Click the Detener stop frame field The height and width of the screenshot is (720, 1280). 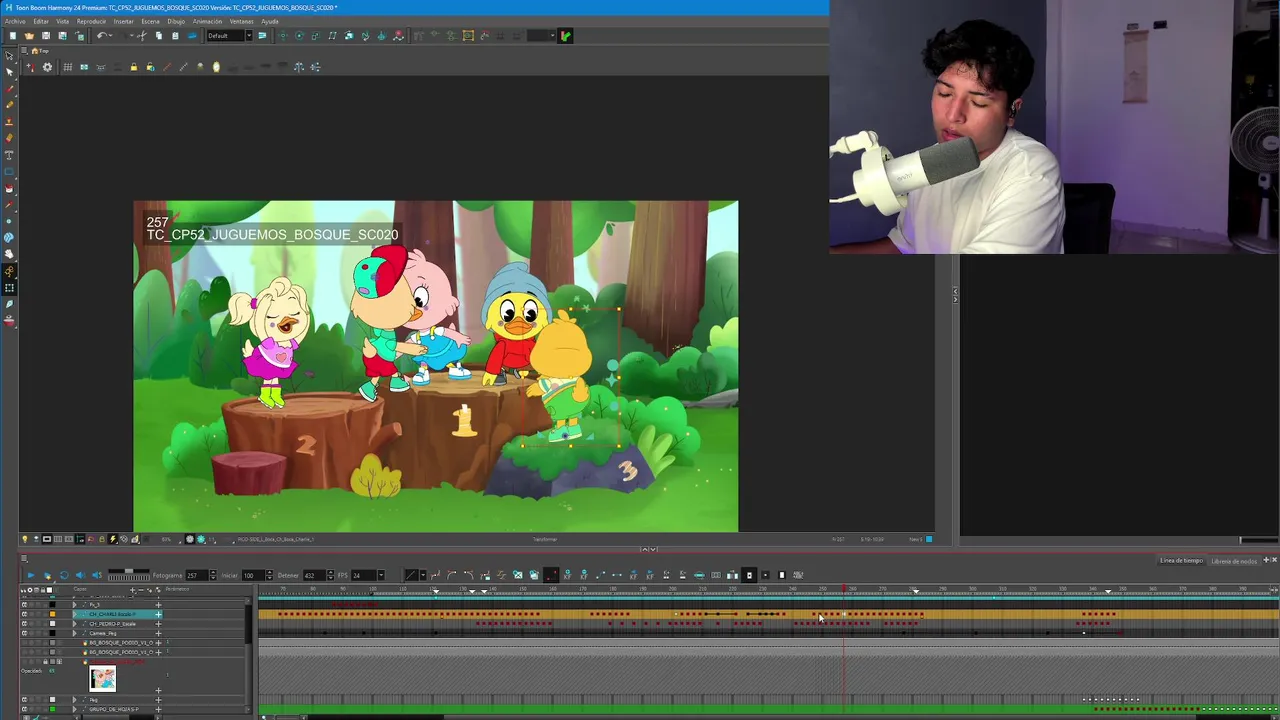(x=315, y=575)
